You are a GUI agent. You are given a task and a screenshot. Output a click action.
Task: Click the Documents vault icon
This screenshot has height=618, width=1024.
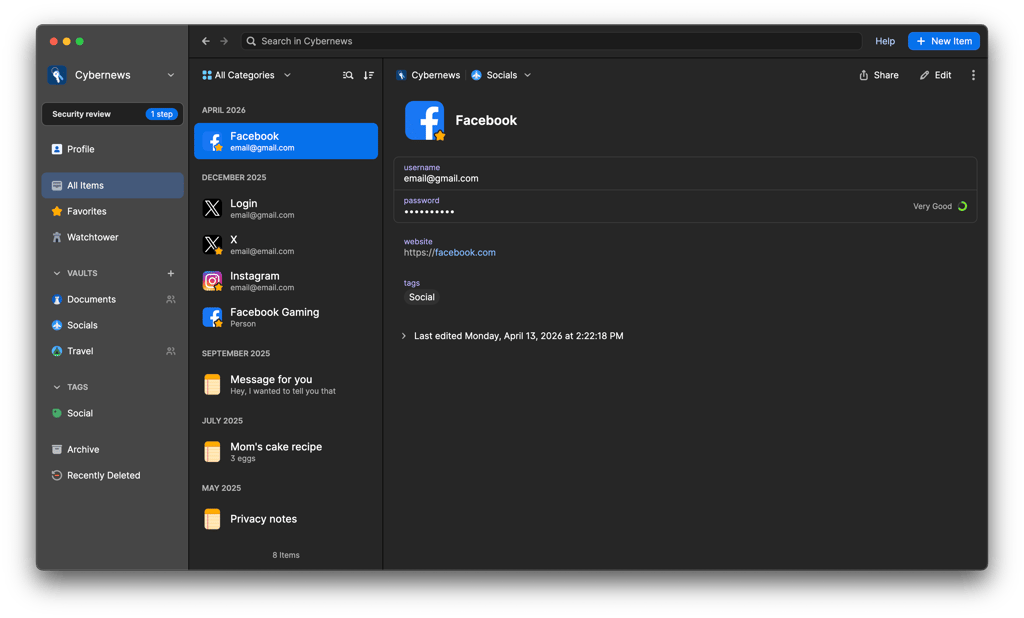tap(57, 299)
